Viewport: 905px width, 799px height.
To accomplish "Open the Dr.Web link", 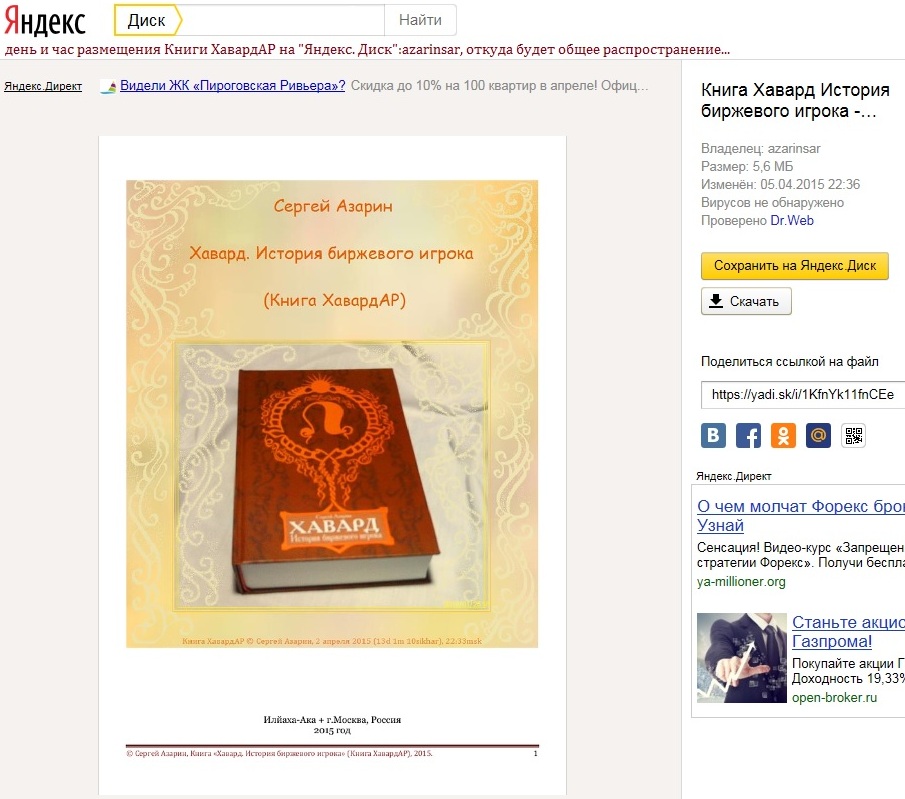I will [792, 221].
